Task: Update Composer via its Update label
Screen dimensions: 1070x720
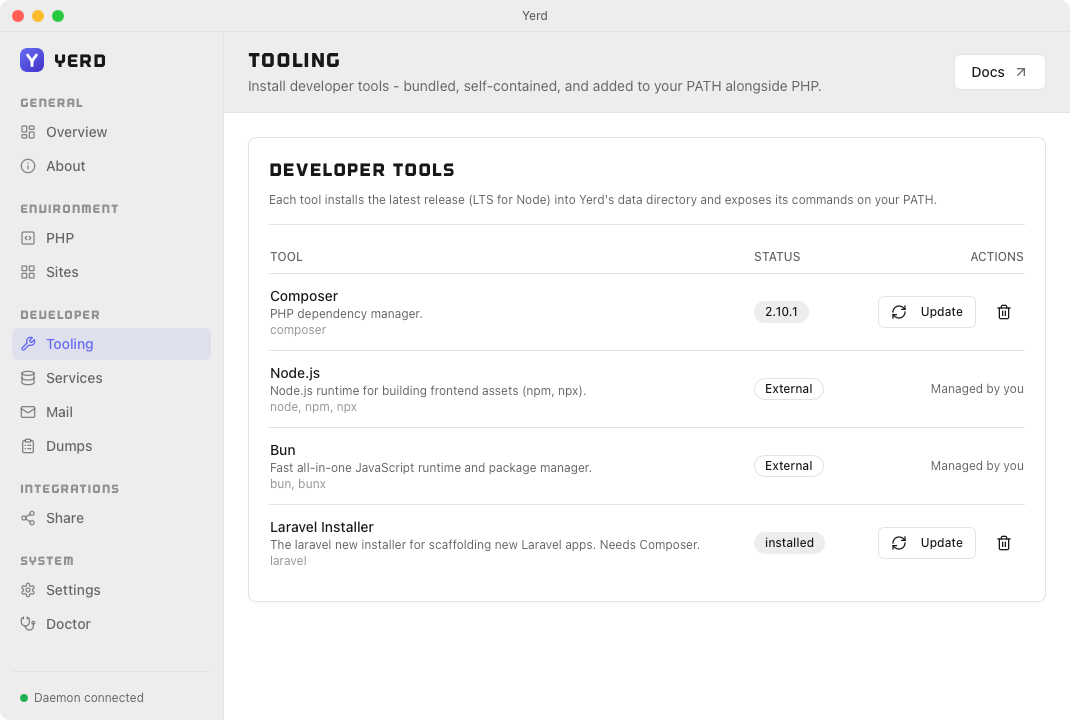Action: pos(941,312)
